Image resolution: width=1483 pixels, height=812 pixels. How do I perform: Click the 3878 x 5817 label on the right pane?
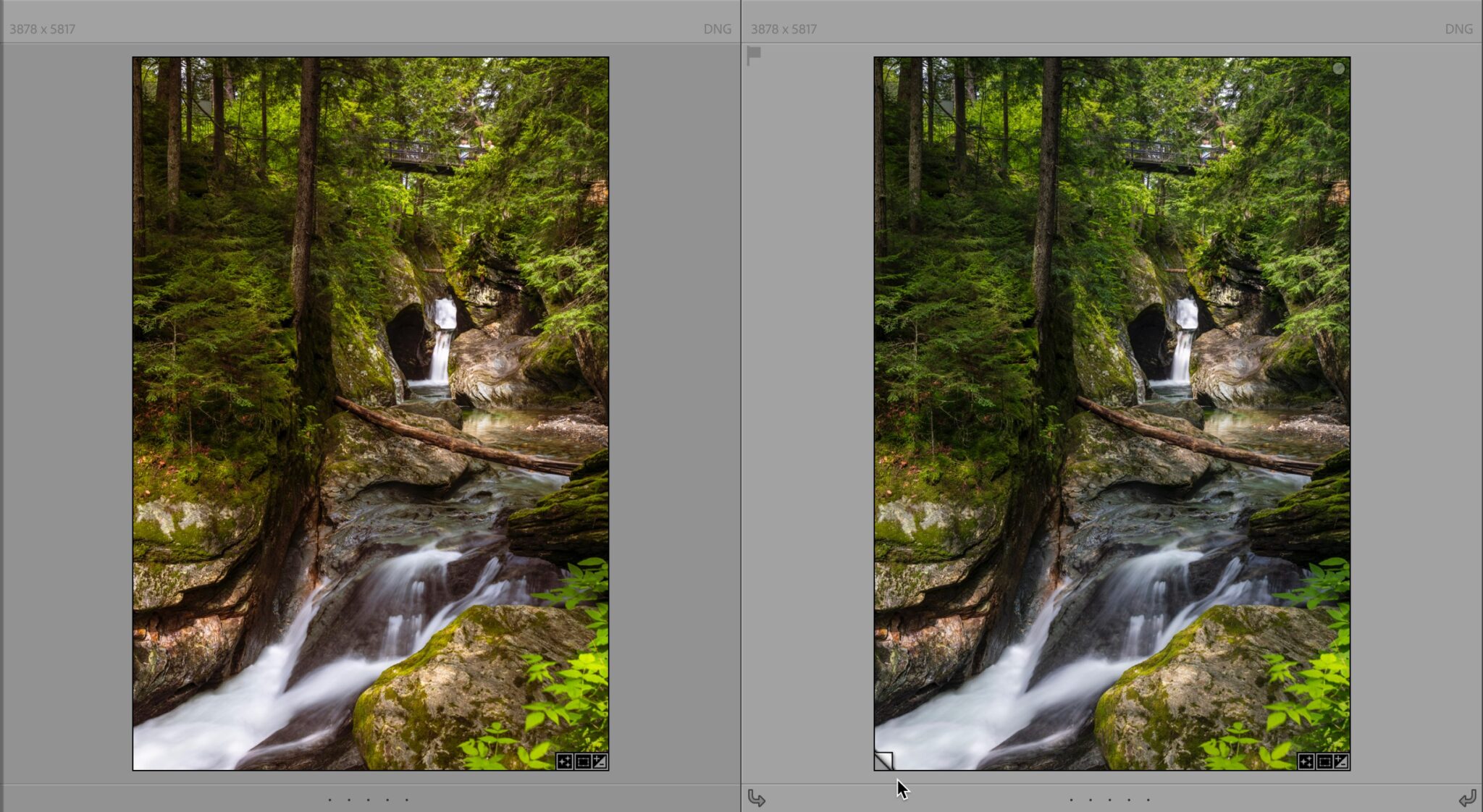tap(783, 30)
